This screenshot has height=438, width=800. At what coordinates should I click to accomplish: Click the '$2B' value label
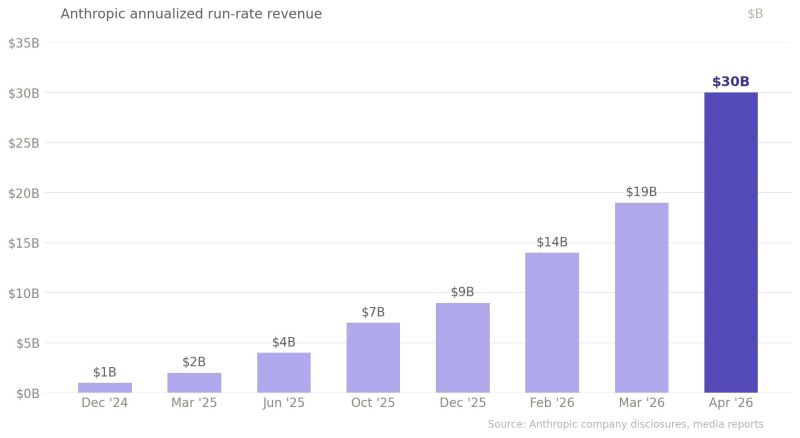(194, 362)
